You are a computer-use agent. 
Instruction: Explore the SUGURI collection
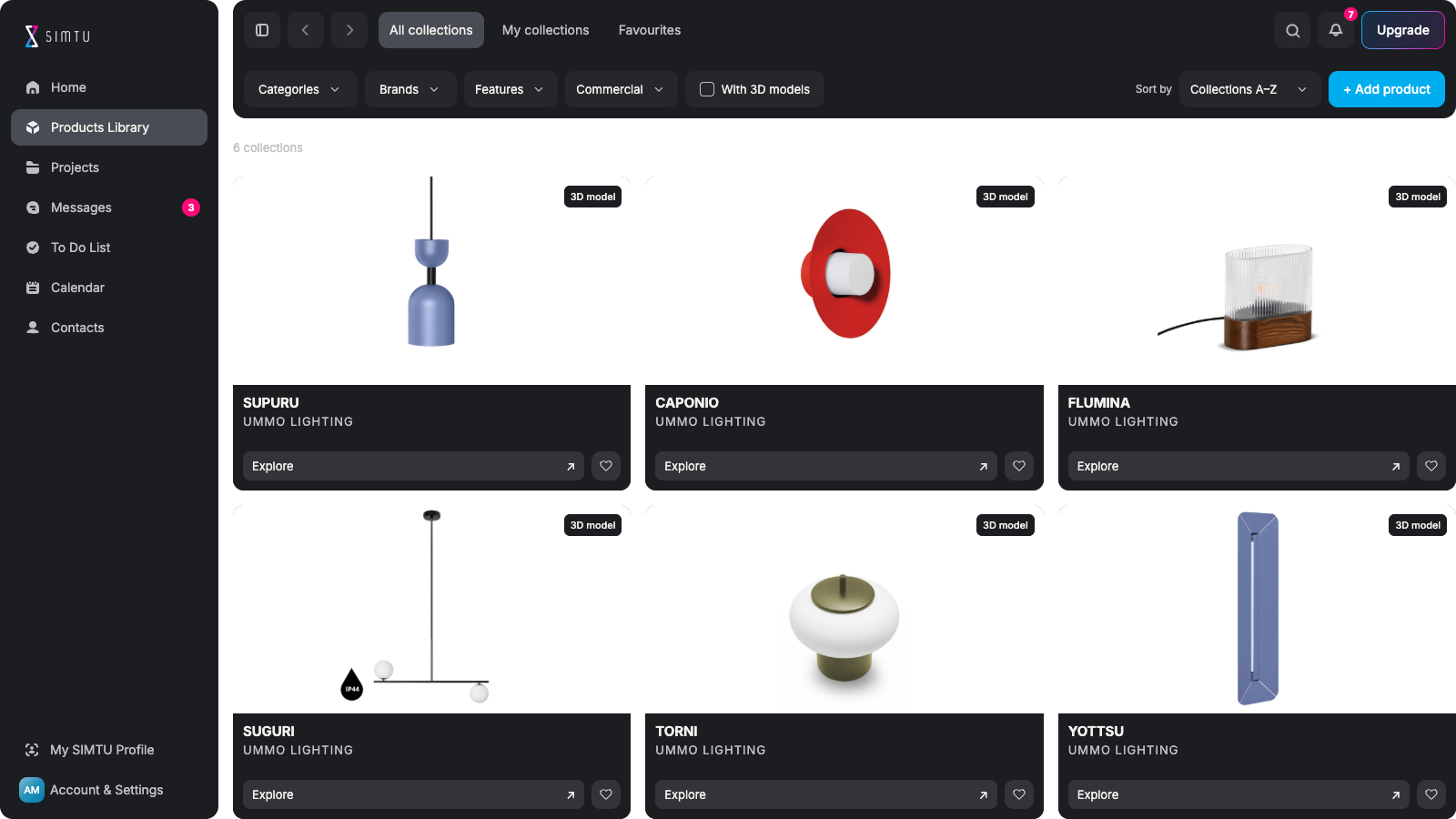click(413, 794)
